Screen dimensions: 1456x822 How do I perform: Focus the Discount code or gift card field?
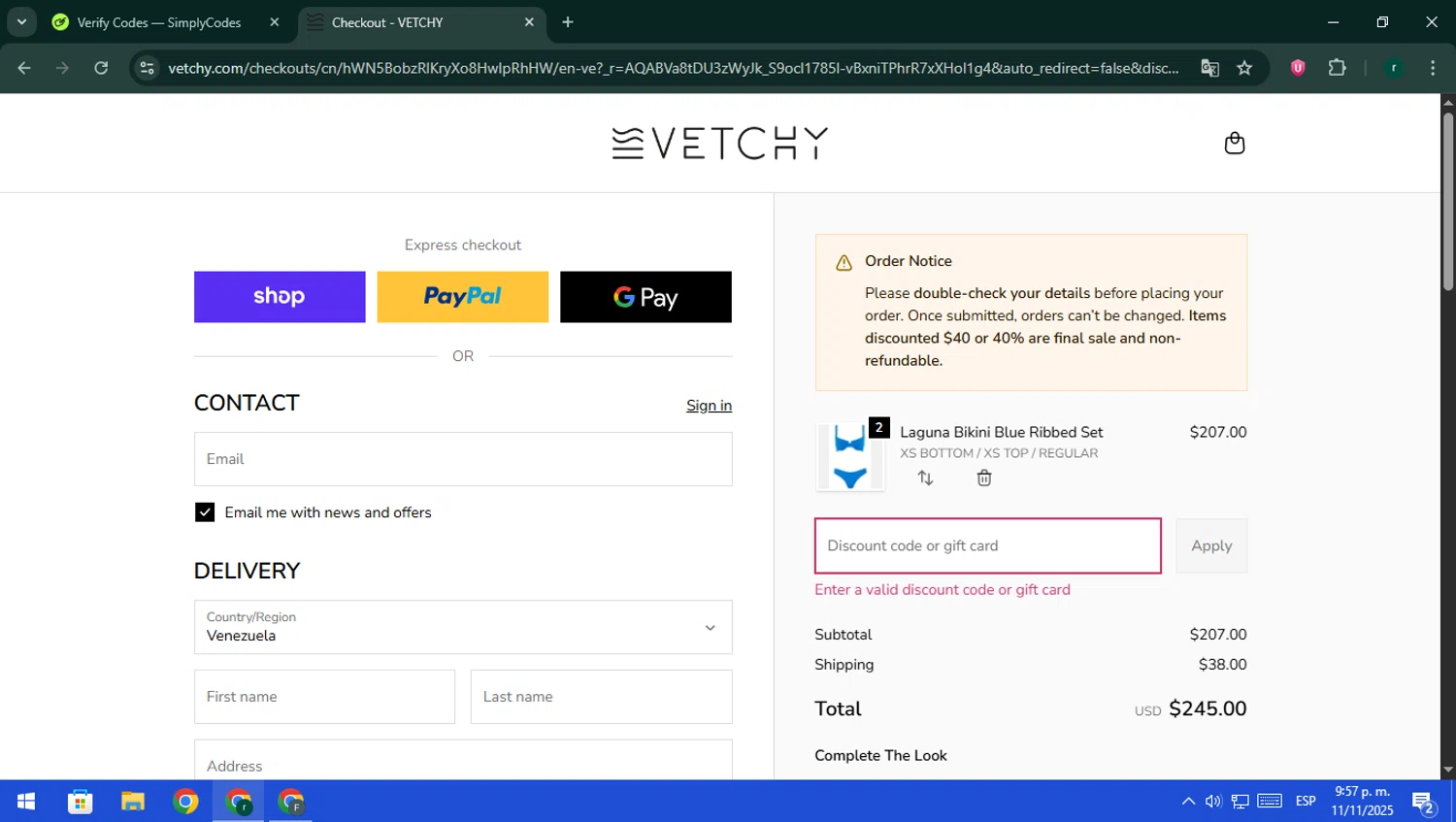tap(987, 545)
